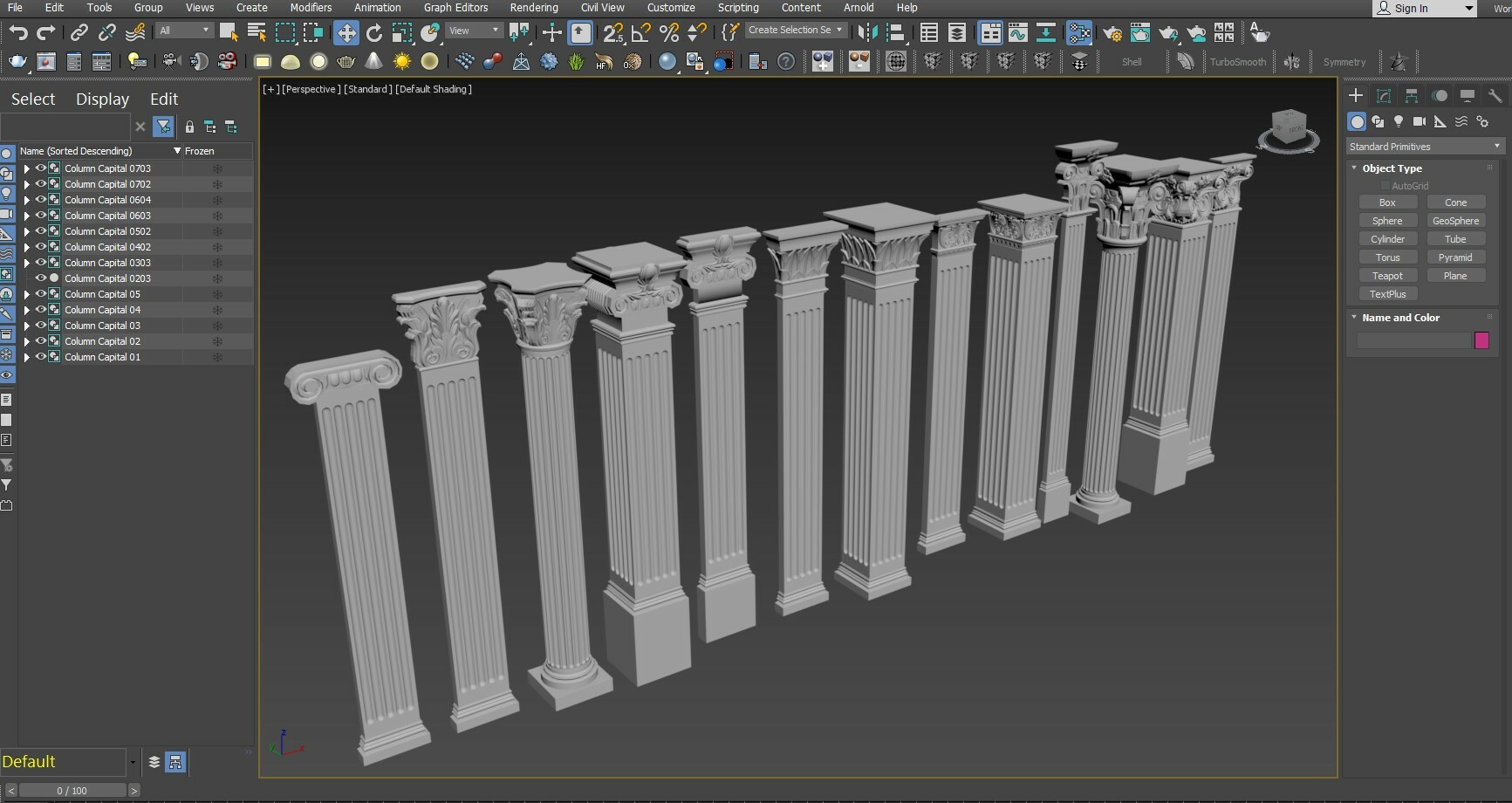Click the Render Setup teapot icon
The height and width of the screenshot is (803, 1512).
(x=1112, y=33)
